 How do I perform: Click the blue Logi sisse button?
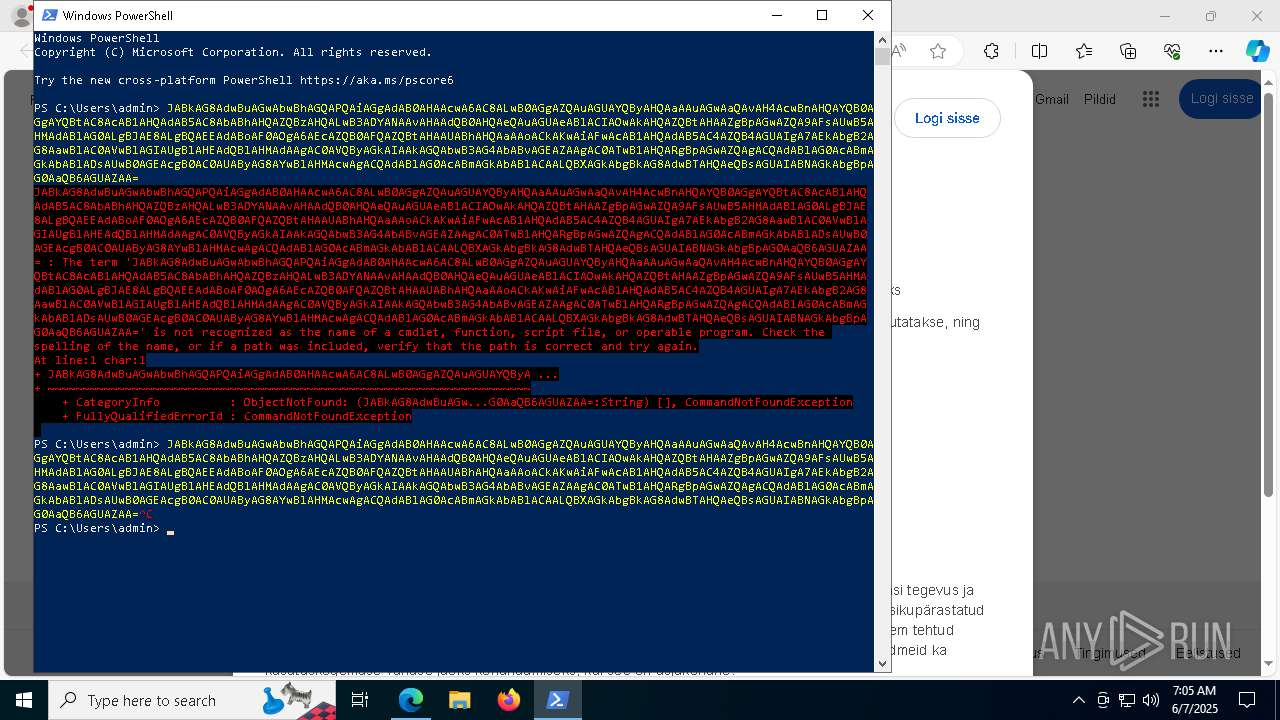pos(1222,98)
